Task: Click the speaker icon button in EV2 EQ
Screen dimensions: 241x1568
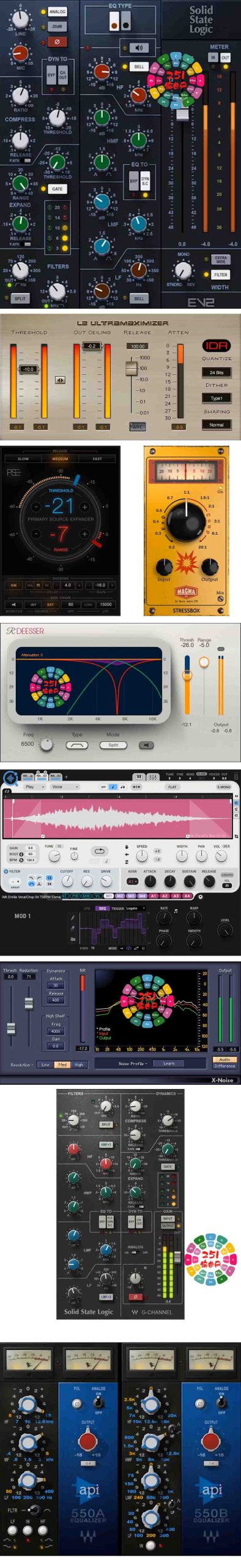Action: coord(138,48)
